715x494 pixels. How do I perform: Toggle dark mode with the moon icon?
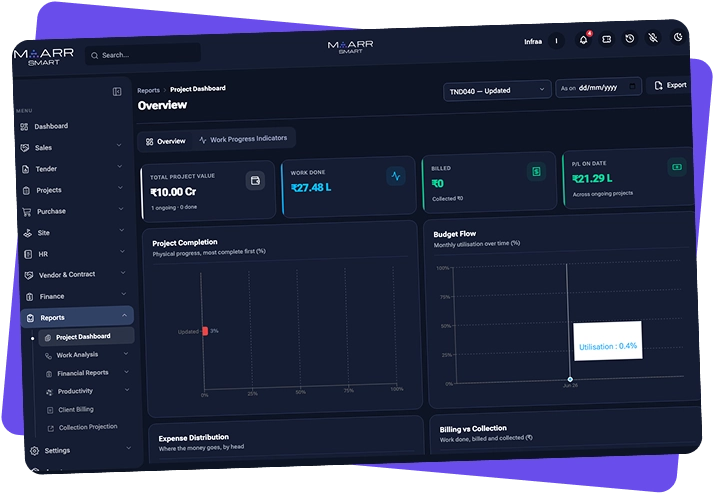(x=678, y=37)
